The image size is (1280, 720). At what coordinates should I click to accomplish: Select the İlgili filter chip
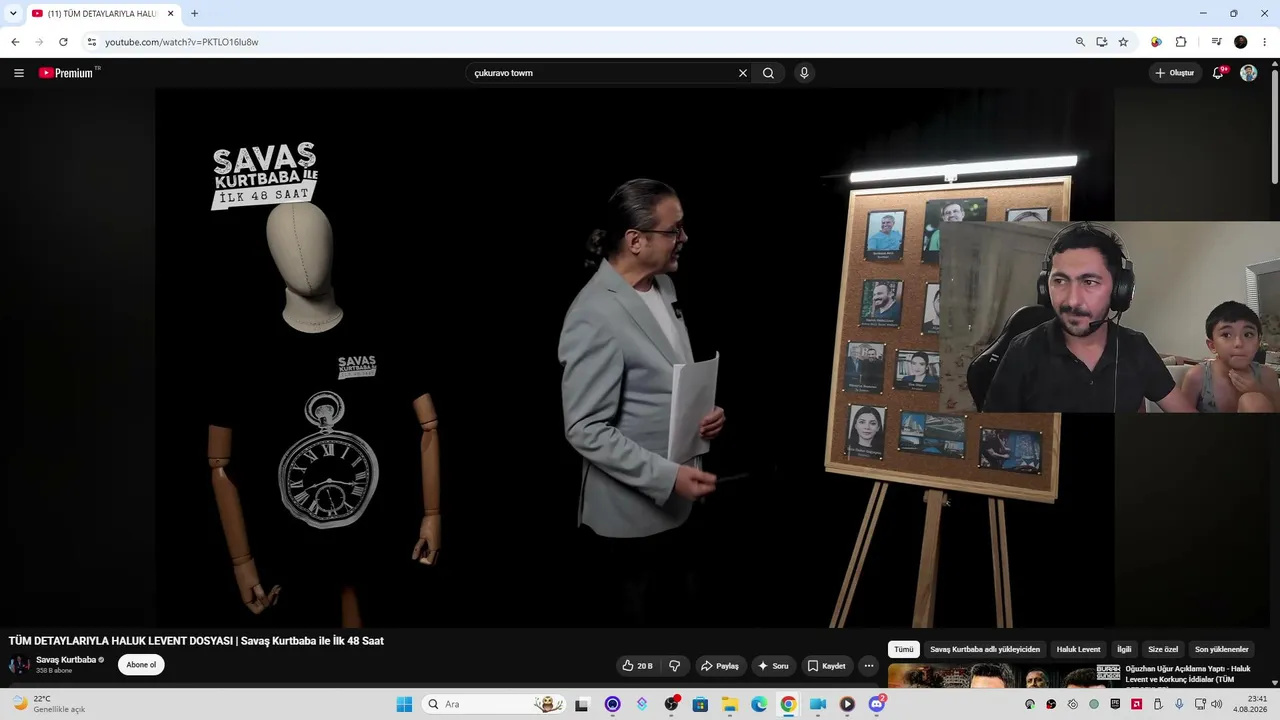click(1124, 650)
